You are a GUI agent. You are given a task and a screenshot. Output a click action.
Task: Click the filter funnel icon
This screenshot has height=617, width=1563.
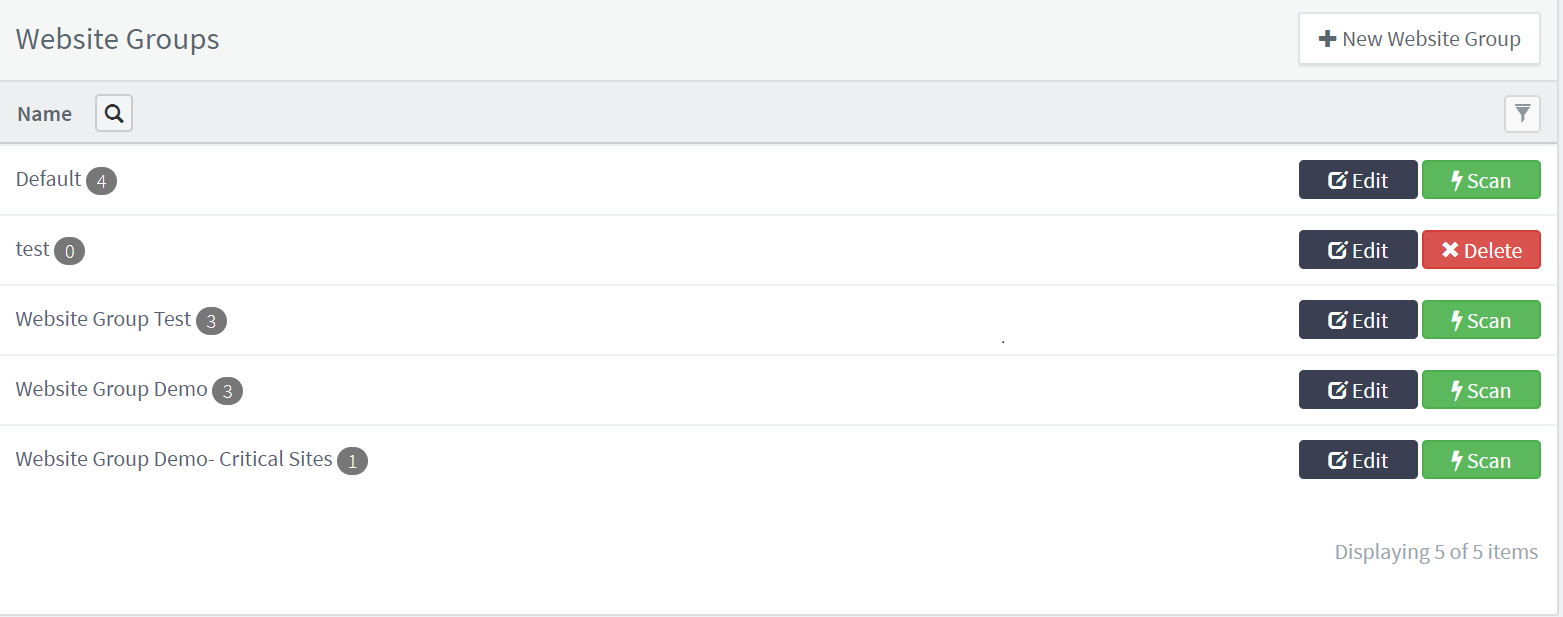coord(1522,113)
